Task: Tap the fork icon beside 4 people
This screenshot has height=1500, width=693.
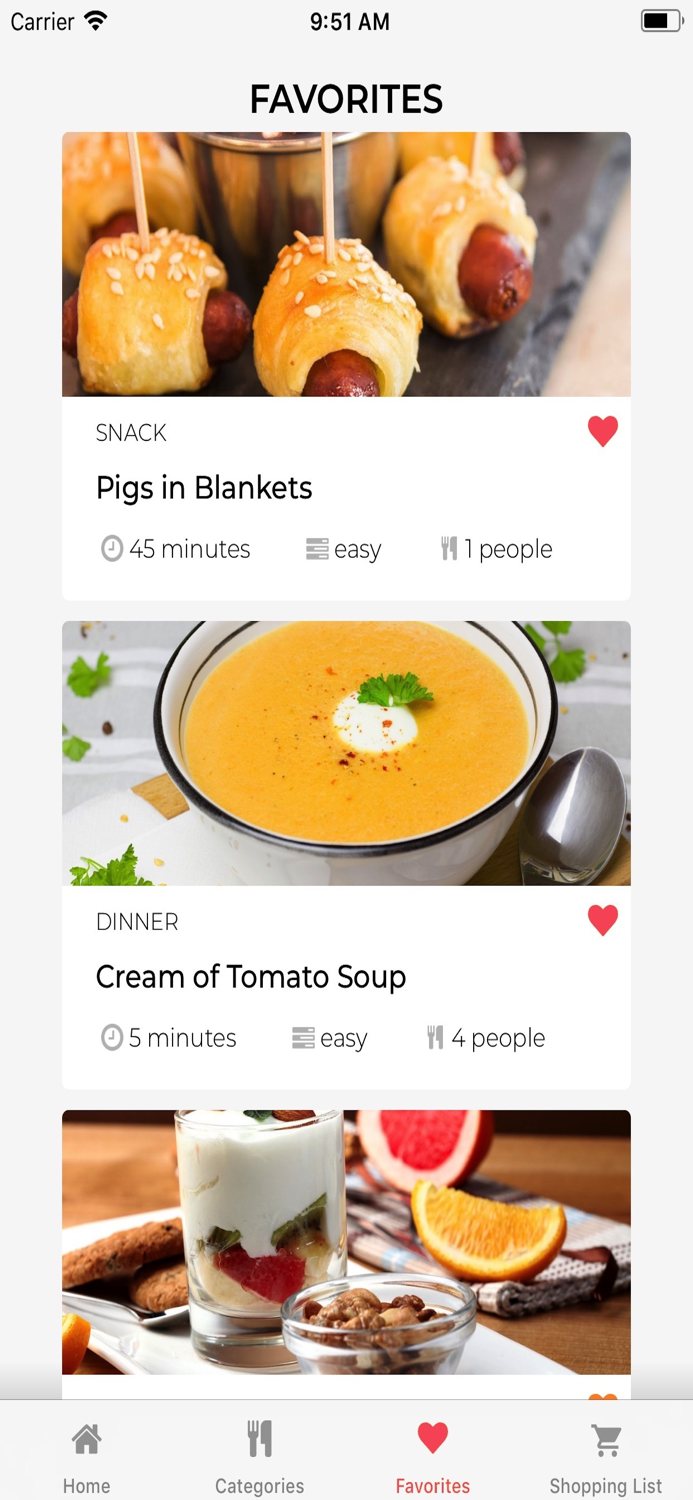Action: click(x=435, y=1038)
